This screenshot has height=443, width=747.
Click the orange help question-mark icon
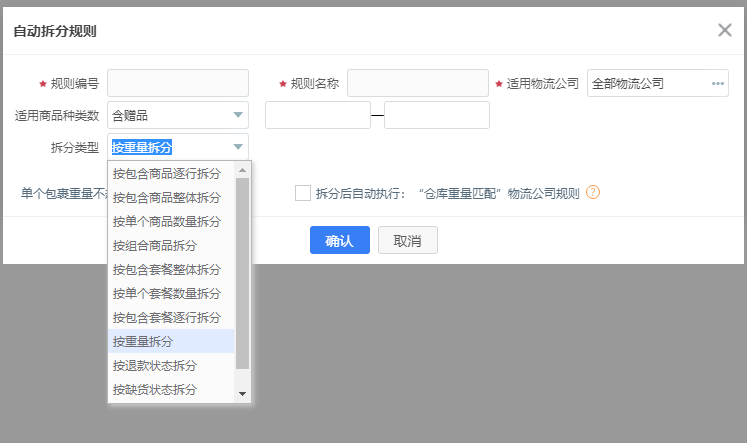pyautogui.click(x=593, y=192)
